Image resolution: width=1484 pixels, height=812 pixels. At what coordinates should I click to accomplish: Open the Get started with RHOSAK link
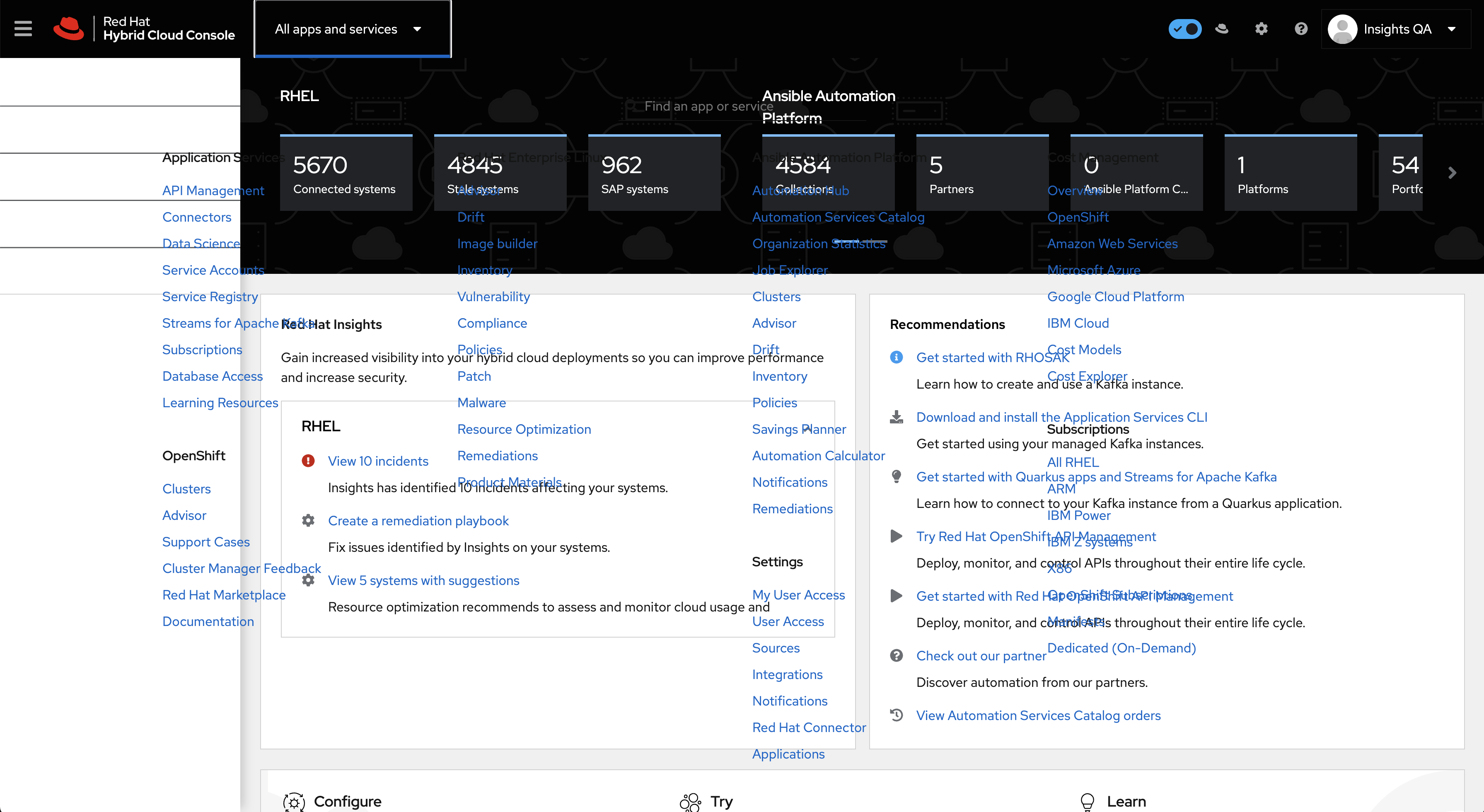coord(979,358)
